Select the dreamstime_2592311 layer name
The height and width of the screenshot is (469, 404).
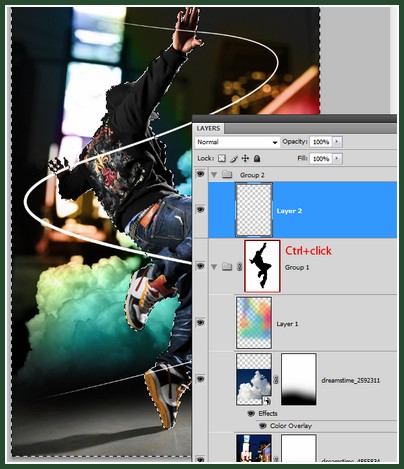(x=350, y=380)
